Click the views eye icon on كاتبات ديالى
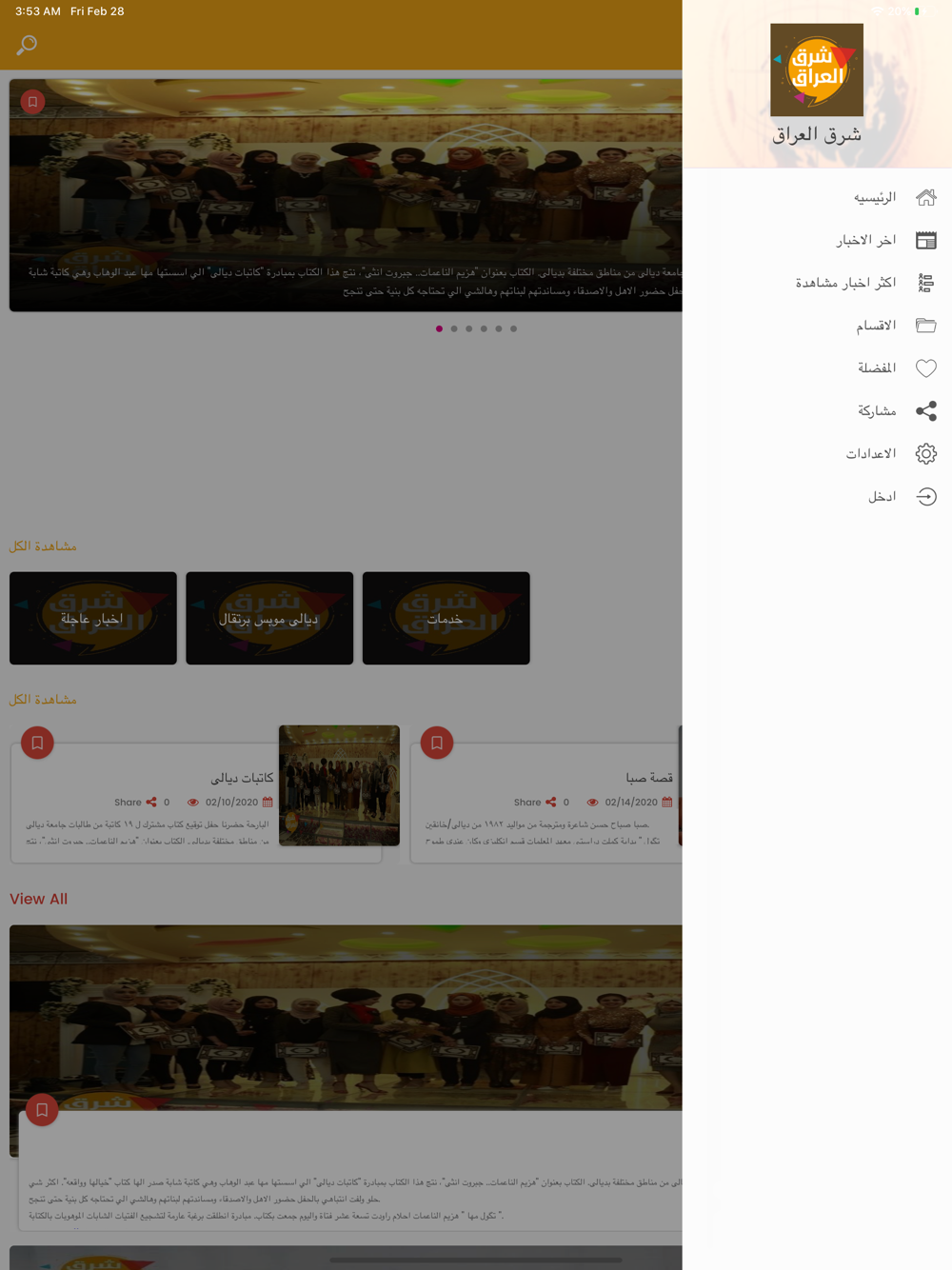 [x=193, y=803]
